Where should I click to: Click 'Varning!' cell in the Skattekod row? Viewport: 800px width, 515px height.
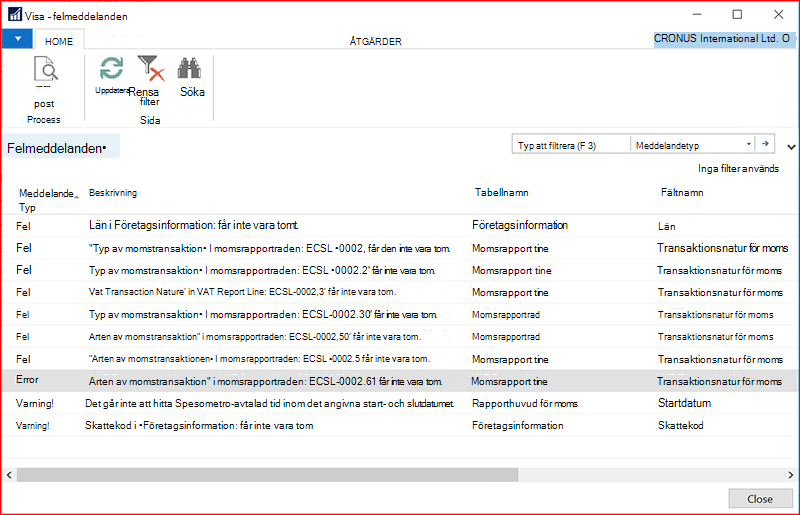tap(33, 426)
